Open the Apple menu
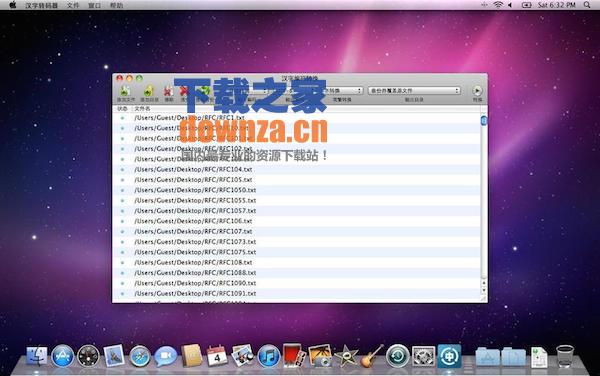600x376 pixels. coord(13,5)
